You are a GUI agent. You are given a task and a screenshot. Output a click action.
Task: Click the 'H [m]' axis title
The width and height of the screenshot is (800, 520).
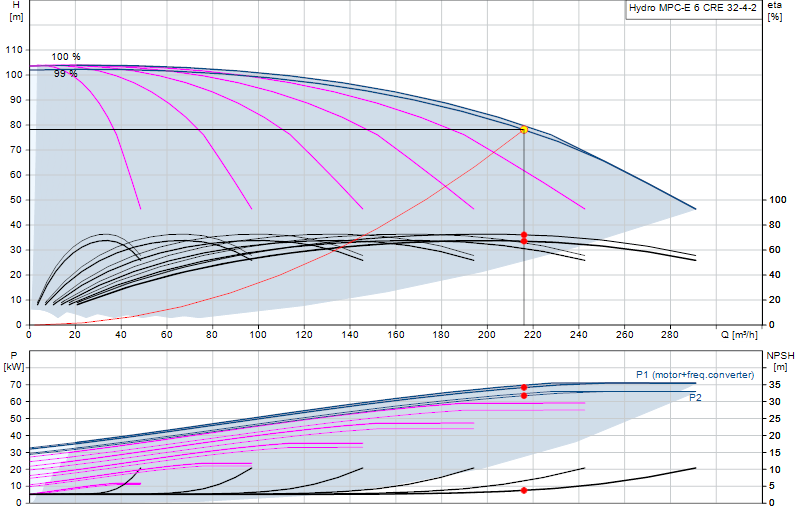tap(16, 11)
